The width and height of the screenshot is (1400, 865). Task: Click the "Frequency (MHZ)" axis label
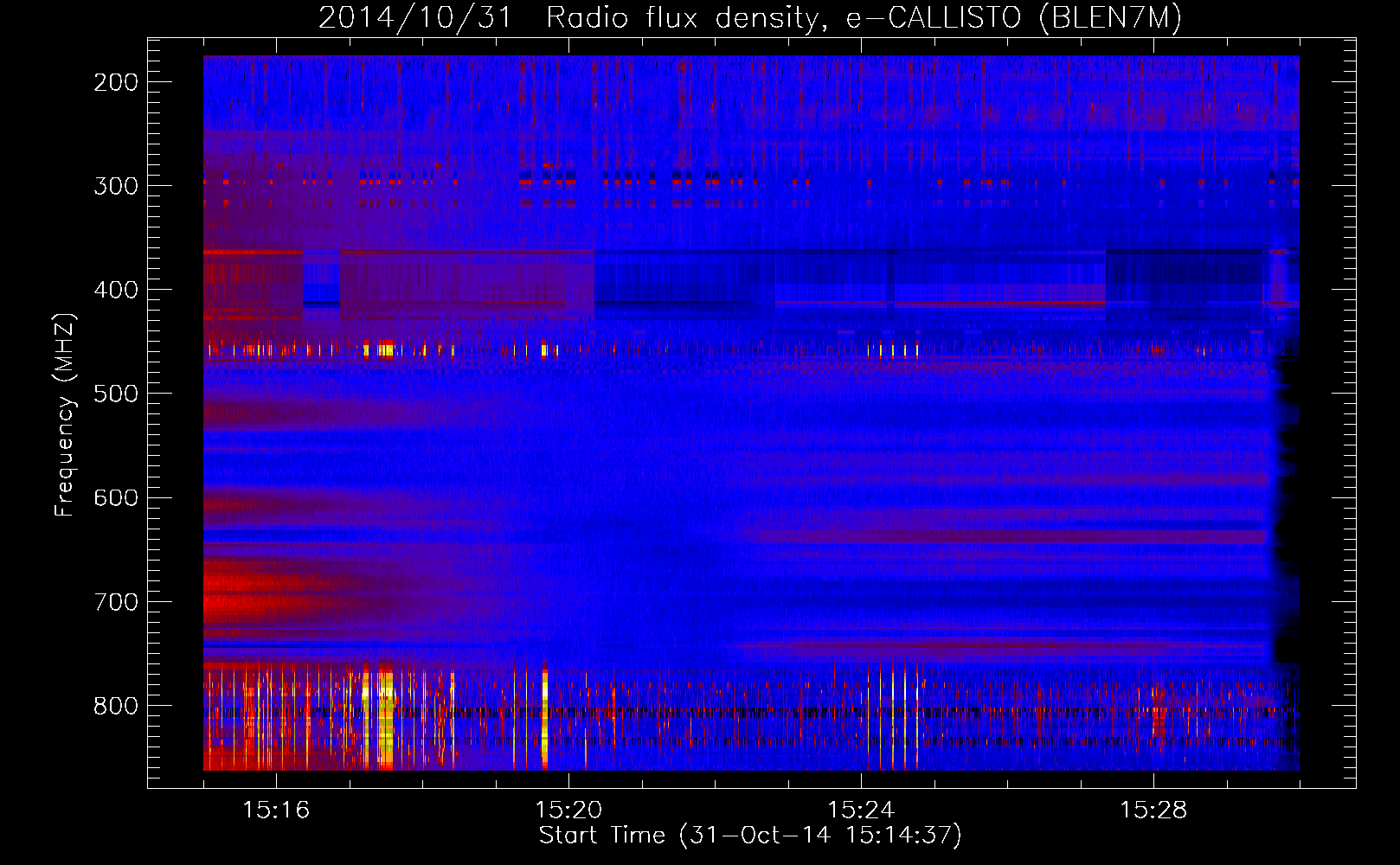click(x=64, y=415)
